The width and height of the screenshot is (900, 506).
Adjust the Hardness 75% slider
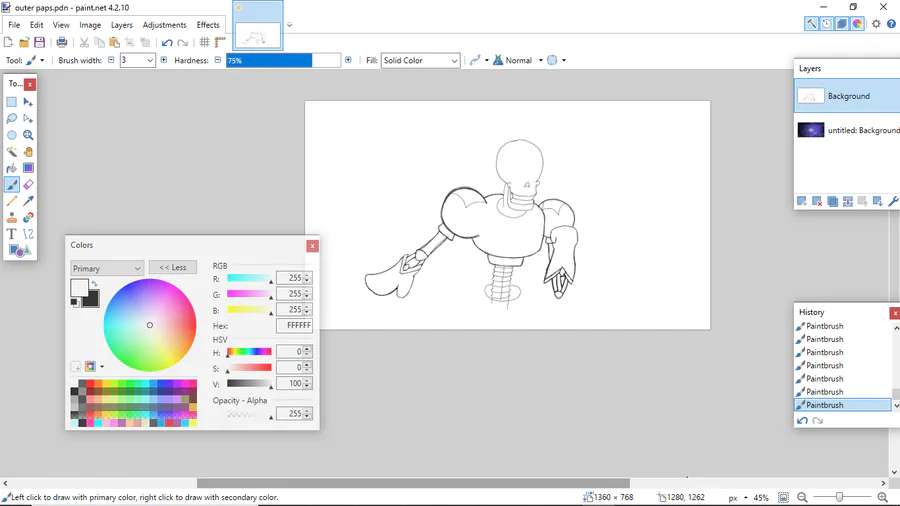click(x=284, y=60)
